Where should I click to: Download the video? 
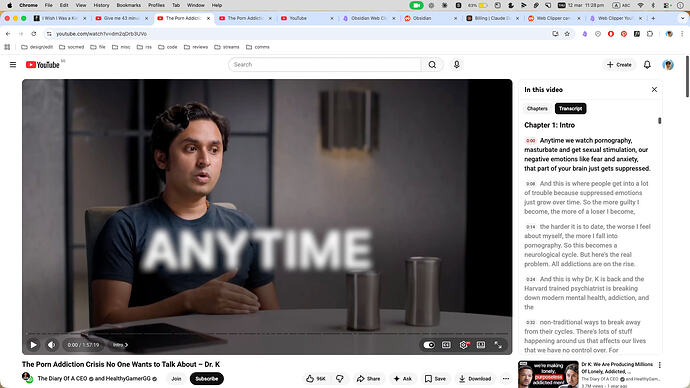tap(475, 379)
